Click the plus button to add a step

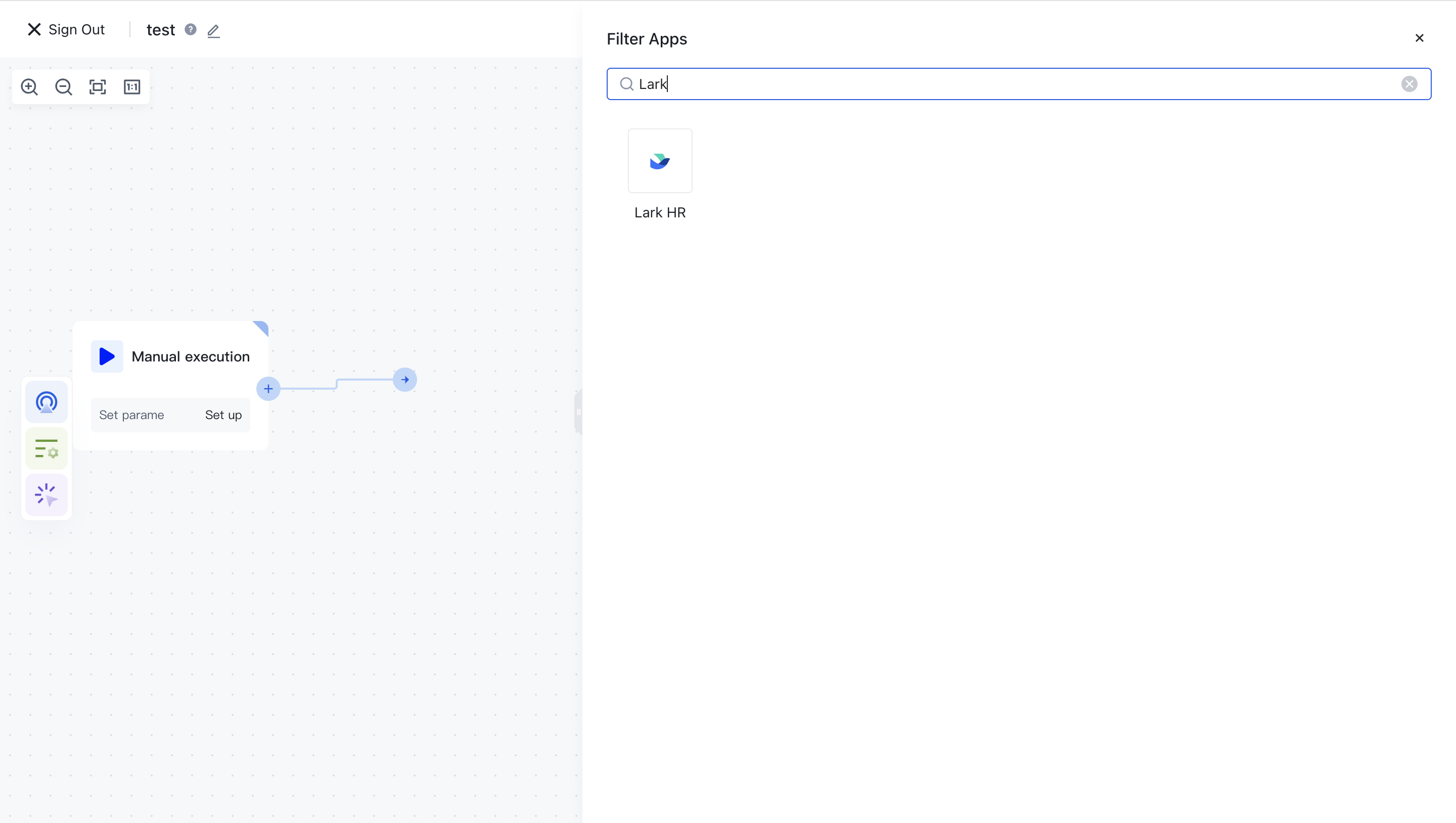pyautogui.click(x=268, y=389)
